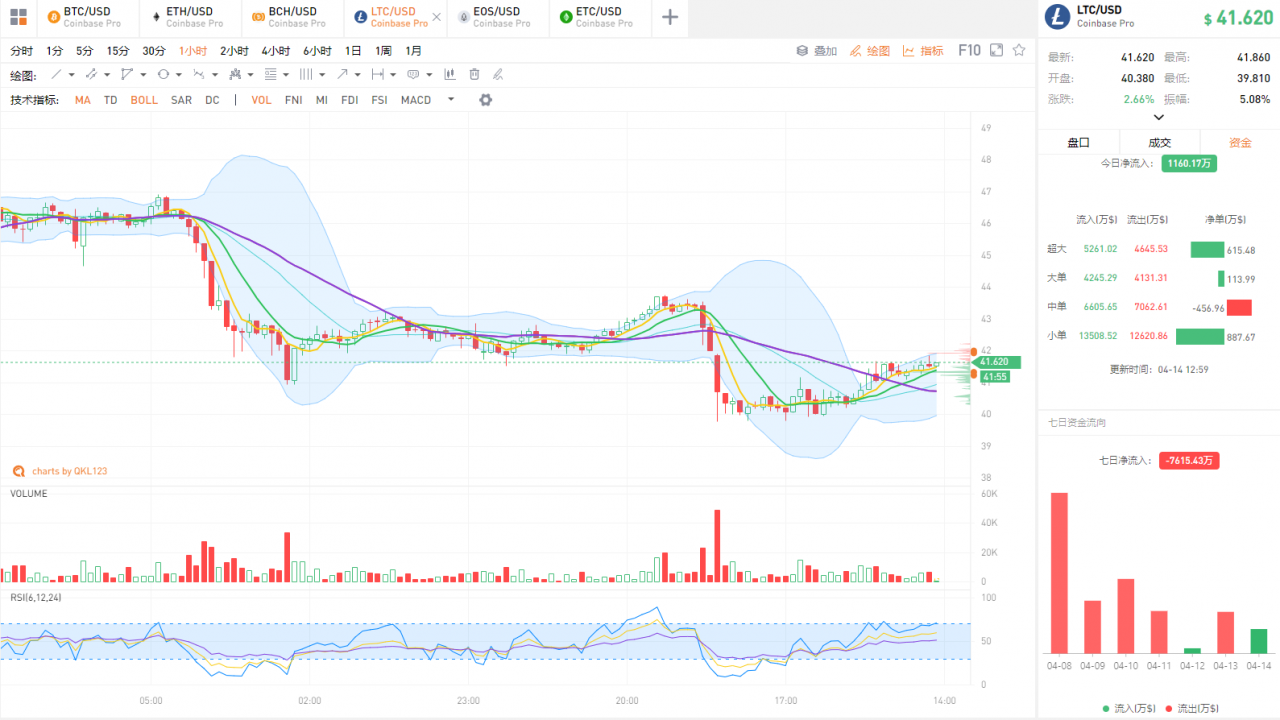Screen dimensions: 1280x720
Task: Open the 叠加 overlay option
Action: coord(817,50)
